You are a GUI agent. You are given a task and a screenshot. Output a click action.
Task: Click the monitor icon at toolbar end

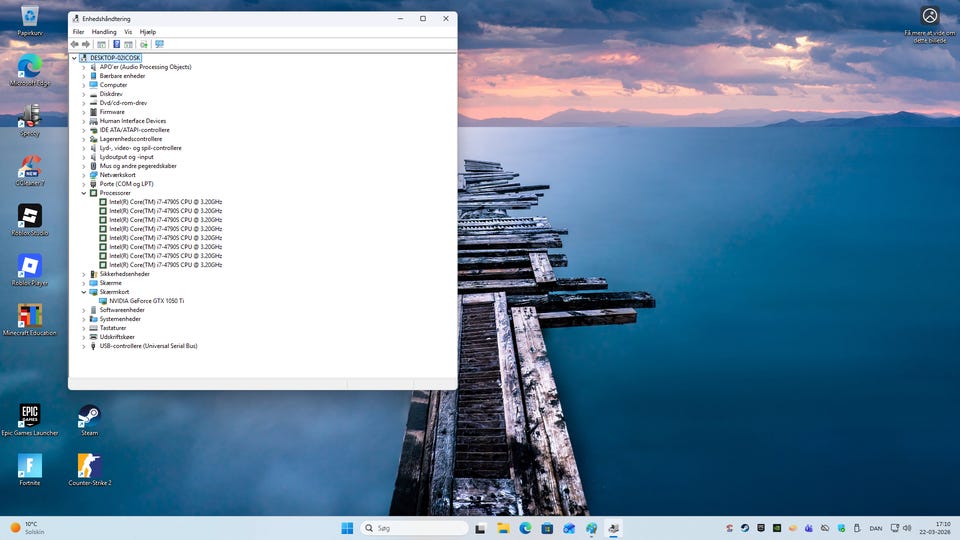tap(159, 44)
